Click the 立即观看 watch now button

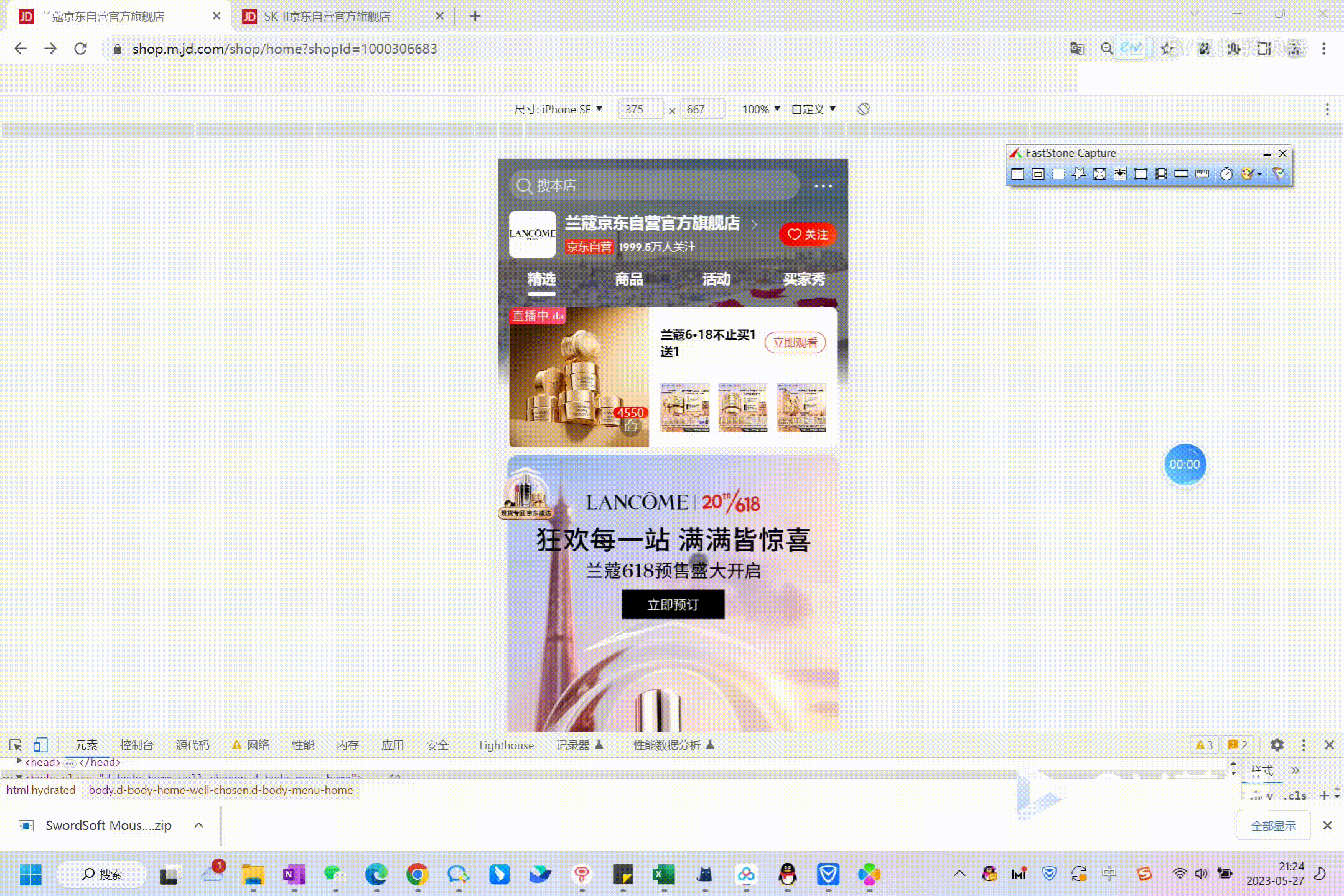795,343
